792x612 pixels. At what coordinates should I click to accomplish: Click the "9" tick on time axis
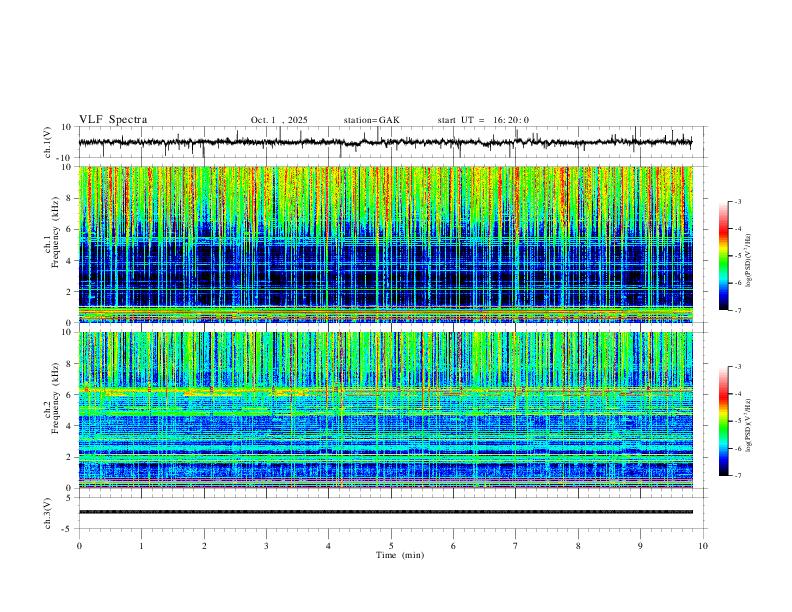click(640, 546)
